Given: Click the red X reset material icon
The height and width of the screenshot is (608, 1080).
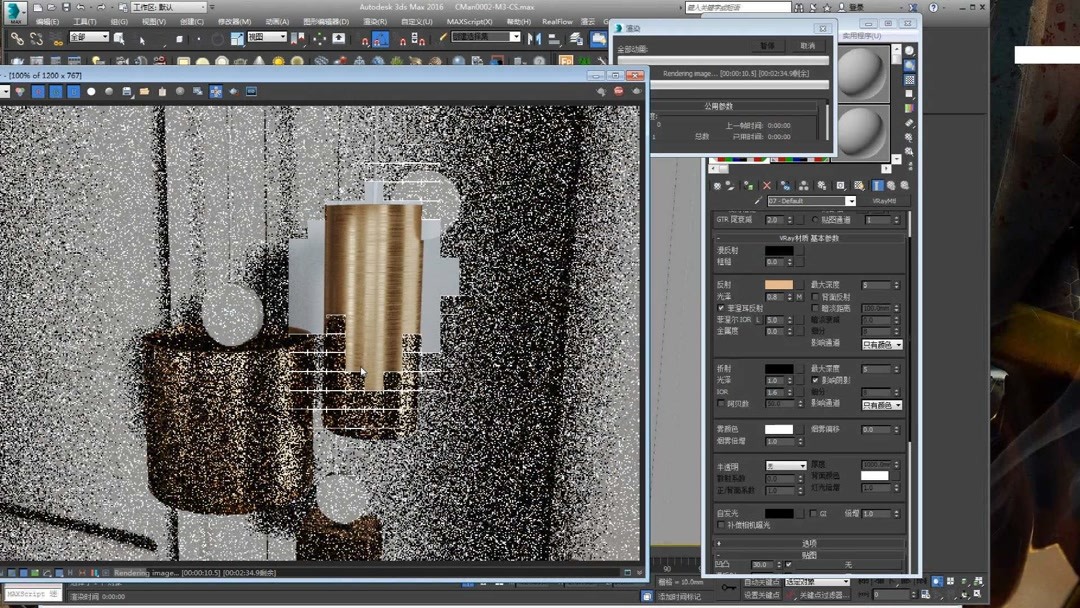Looking at the screenshot, I should point(767,186).
